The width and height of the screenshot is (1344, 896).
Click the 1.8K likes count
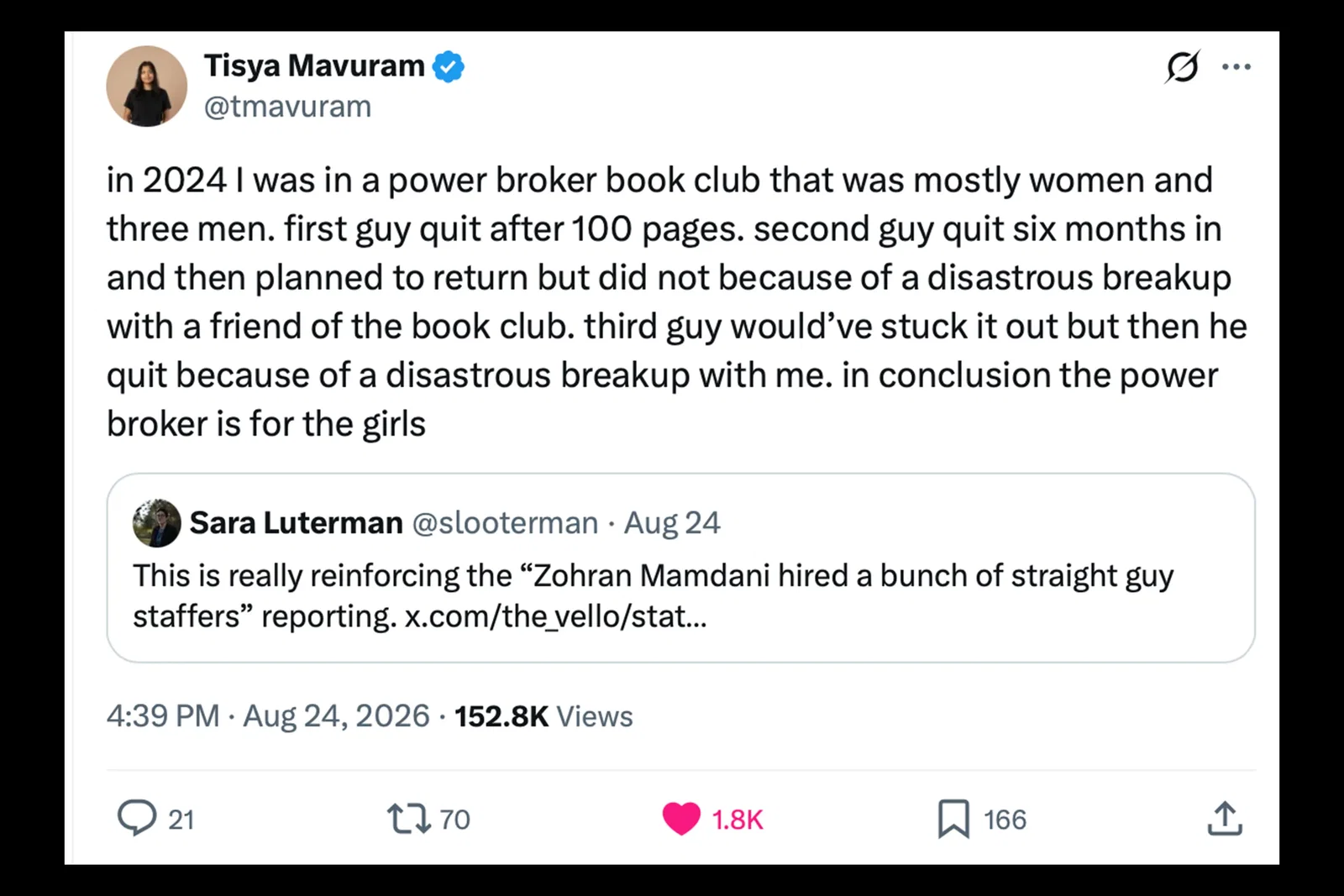(738, 820)
